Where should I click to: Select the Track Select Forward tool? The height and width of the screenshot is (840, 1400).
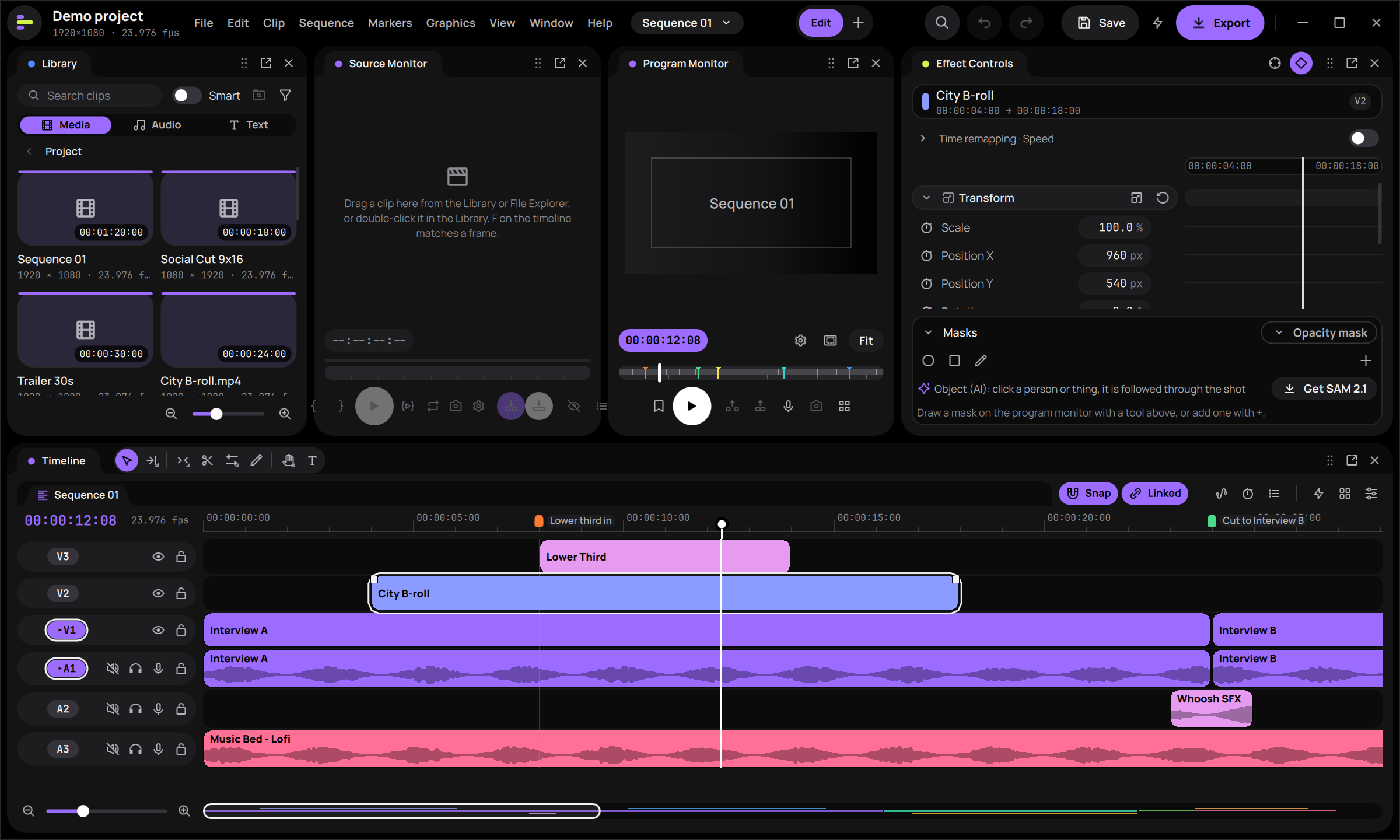click(x=152, y=461)
